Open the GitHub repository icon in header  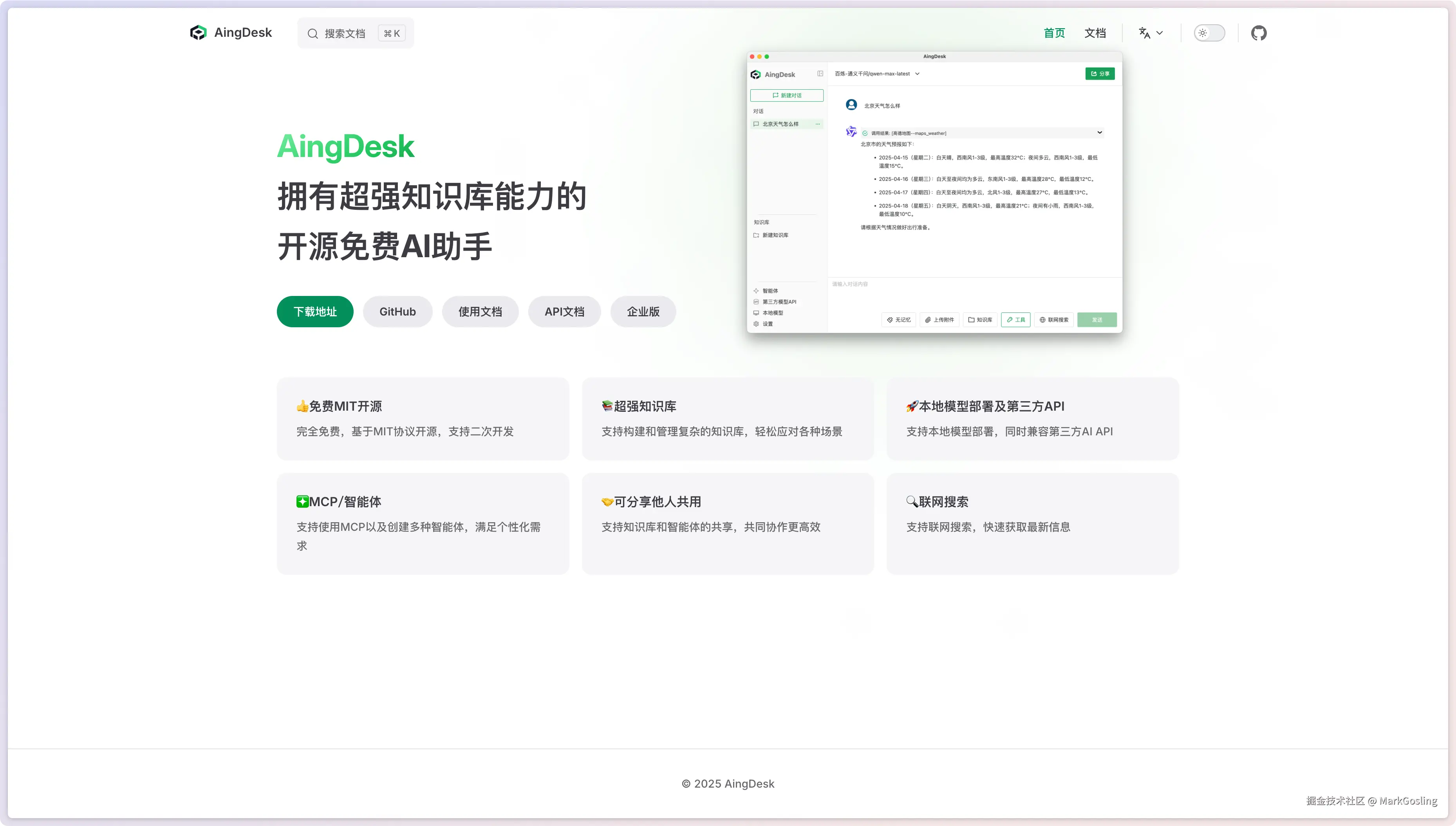[x=1259, y=33]
